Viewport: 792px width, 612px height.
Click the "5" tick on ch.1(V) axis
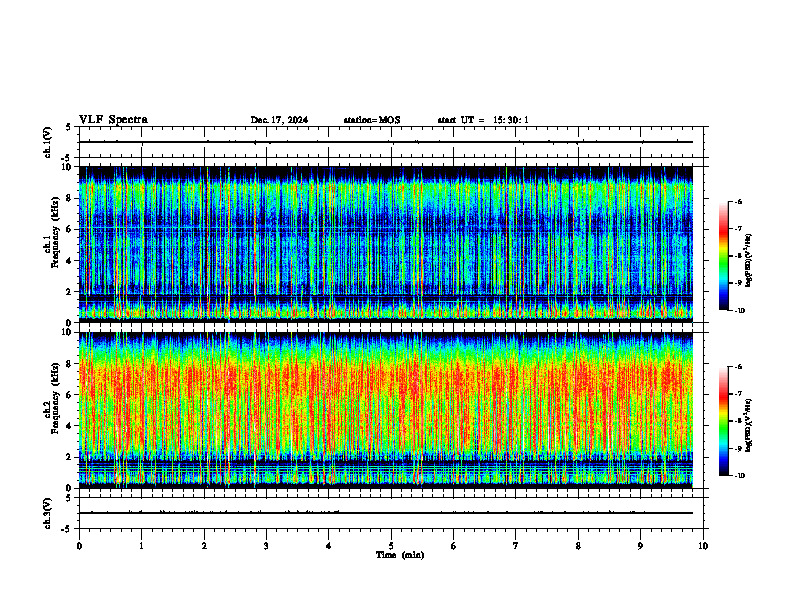coord(69,127)
